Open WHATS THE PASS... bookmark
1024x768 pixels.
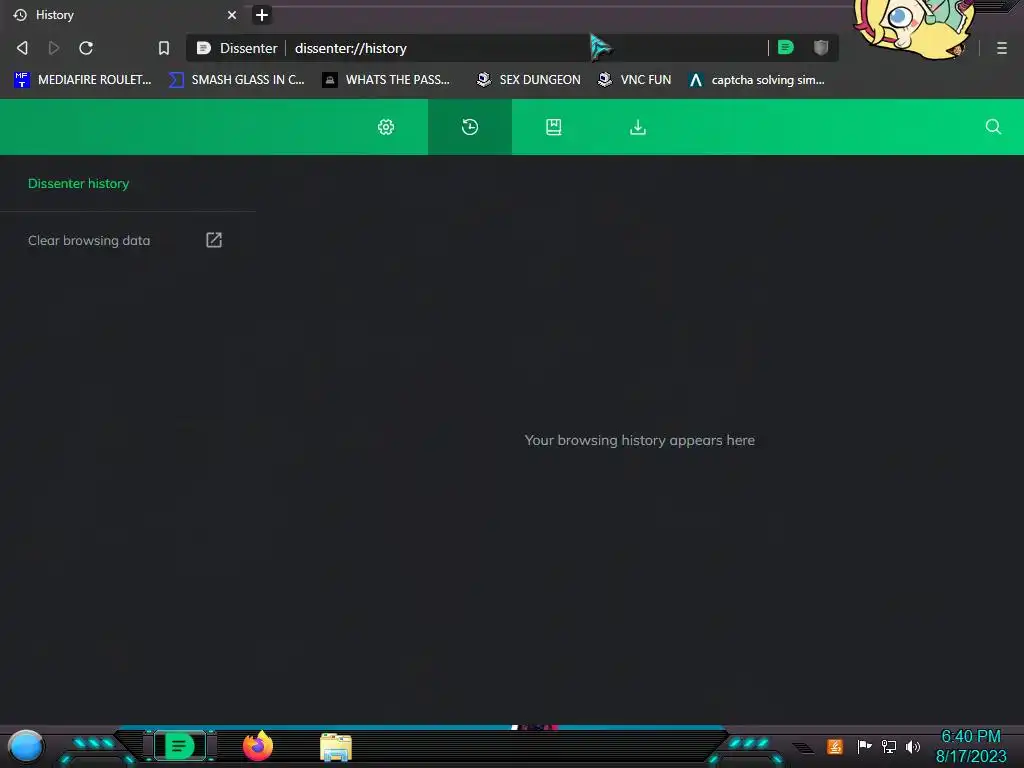point(386,80)
